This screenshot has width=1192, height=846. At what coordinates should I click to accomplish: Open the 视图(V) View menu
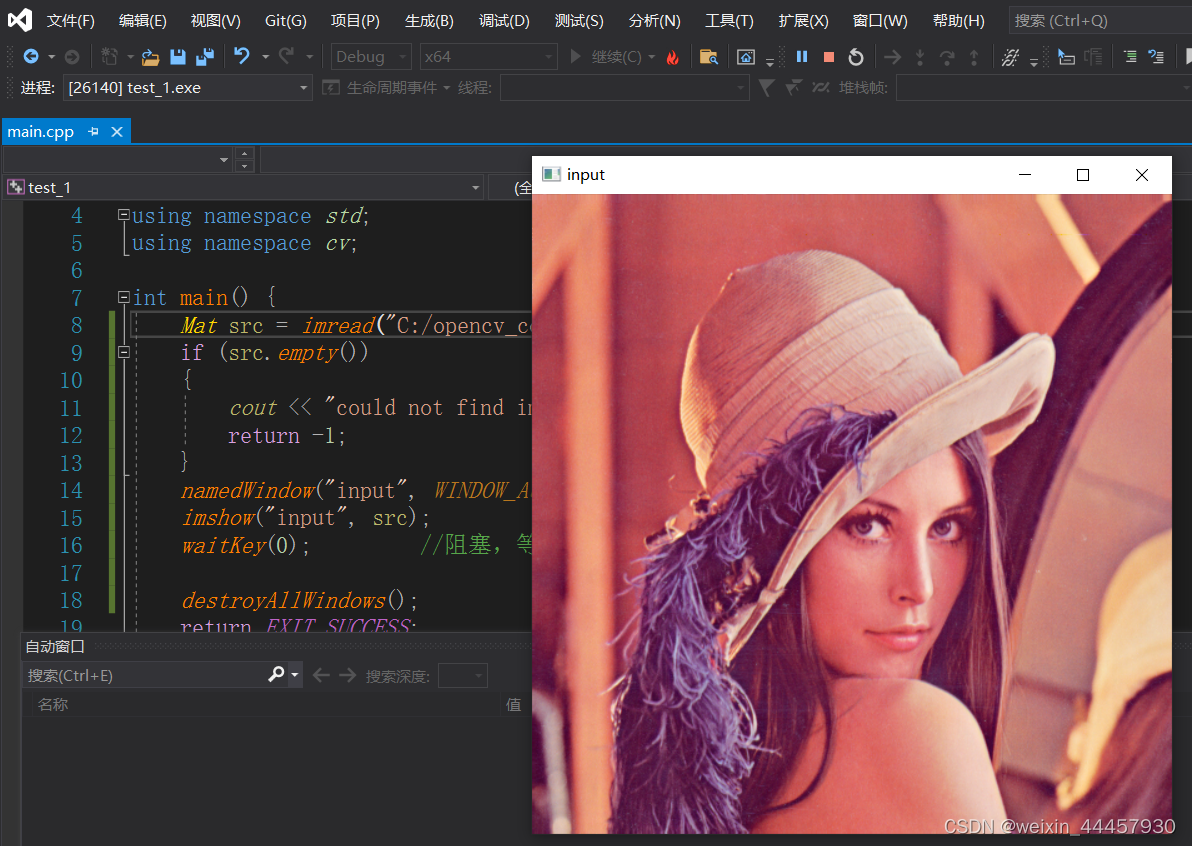pyautogui.click(x=216, y=21)
